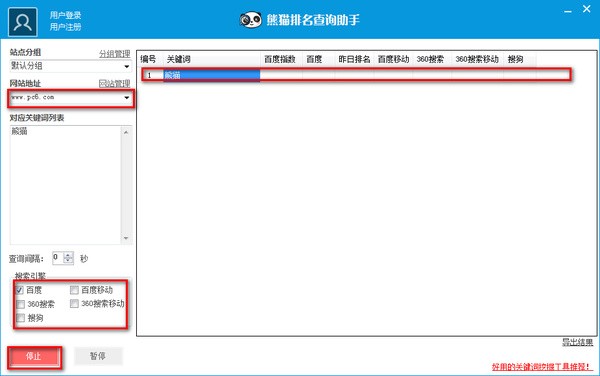The height and width of the screenshot is (376, 600).
Task: Select the 熊猫 row in results table
Action: [x=356, y=75]
